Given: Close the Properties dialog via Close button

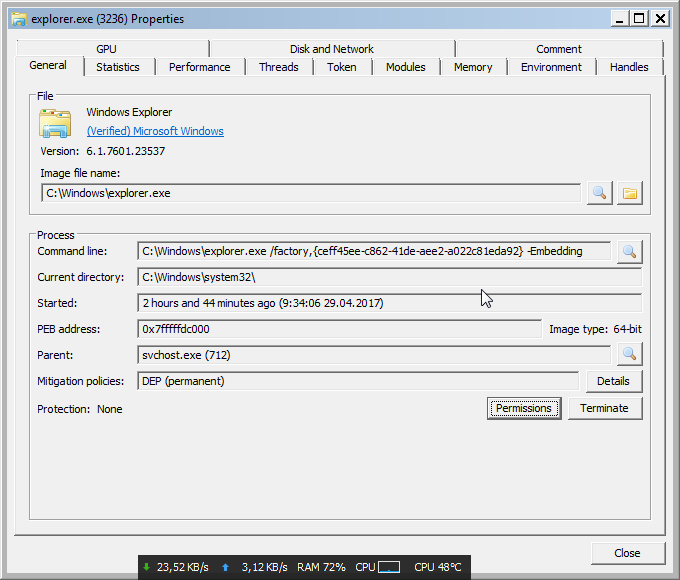Looking at the screenshot, I should [628, 553].
